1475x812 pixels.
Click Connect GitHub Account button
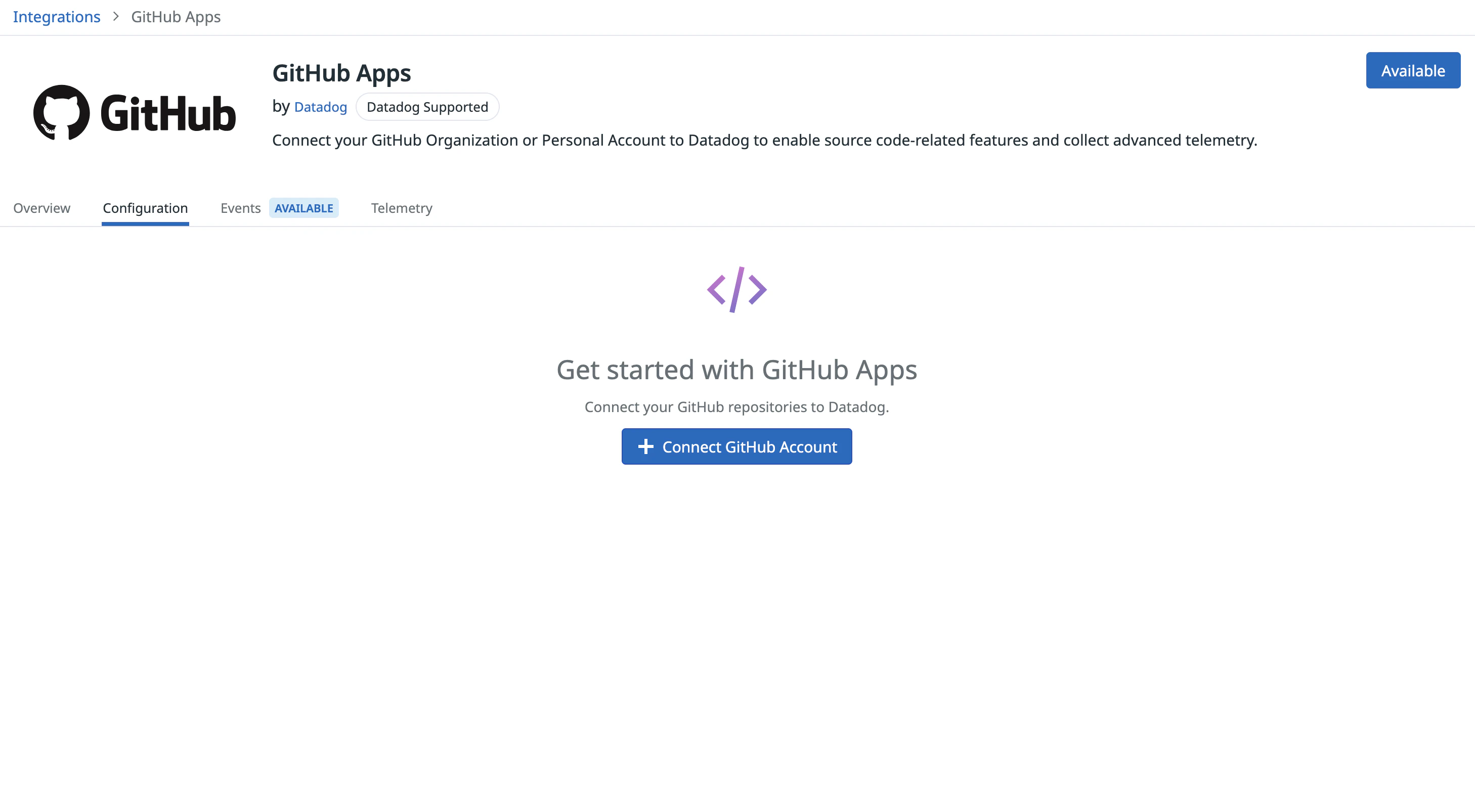click(x=737, y=446)
